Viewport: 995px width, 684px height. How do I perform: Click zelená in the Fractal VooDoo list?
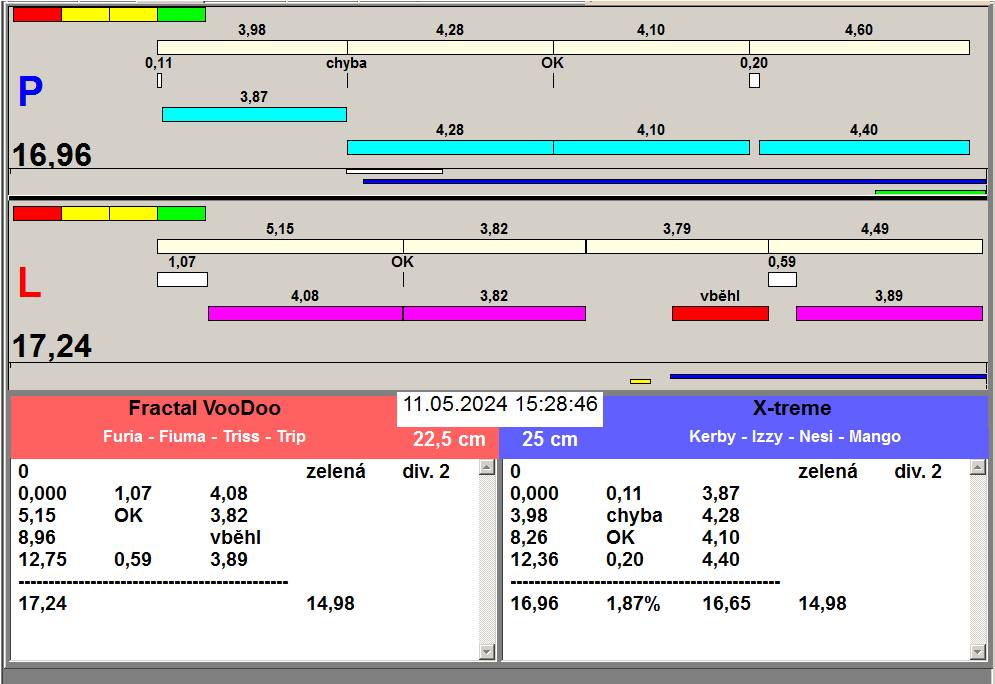coord(336,471)
